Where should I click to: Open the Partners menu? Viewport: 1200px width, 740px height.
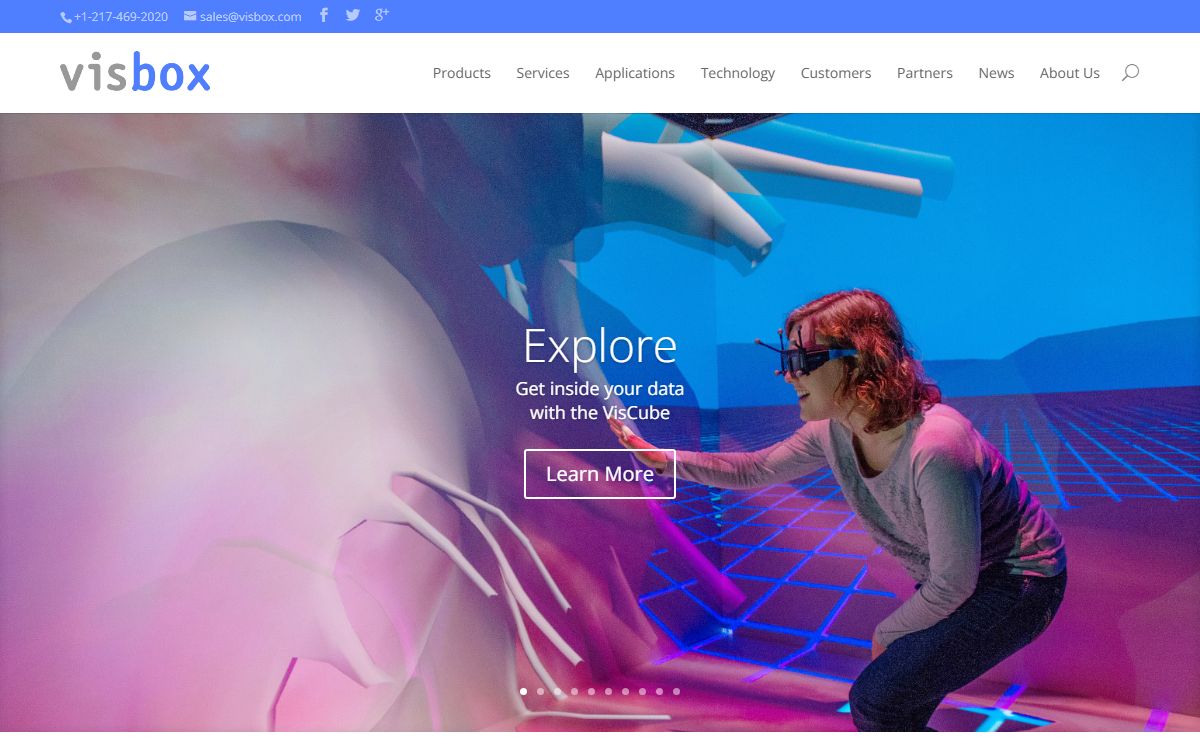(x=925, y=73)
